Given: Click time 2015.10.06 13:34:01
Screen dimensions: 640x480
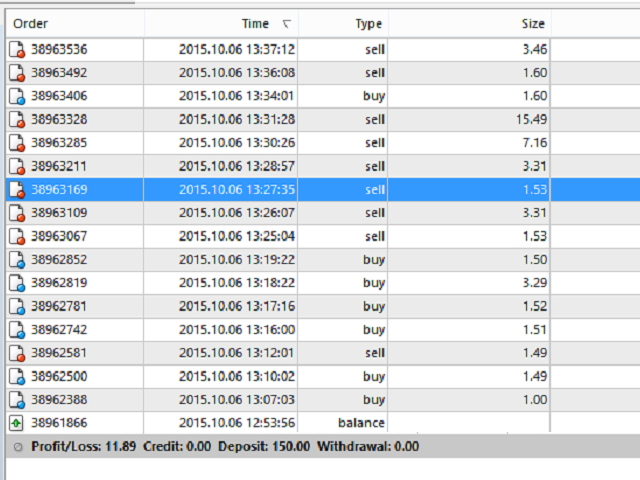Looking at the screenshot, I should [237, 96].
